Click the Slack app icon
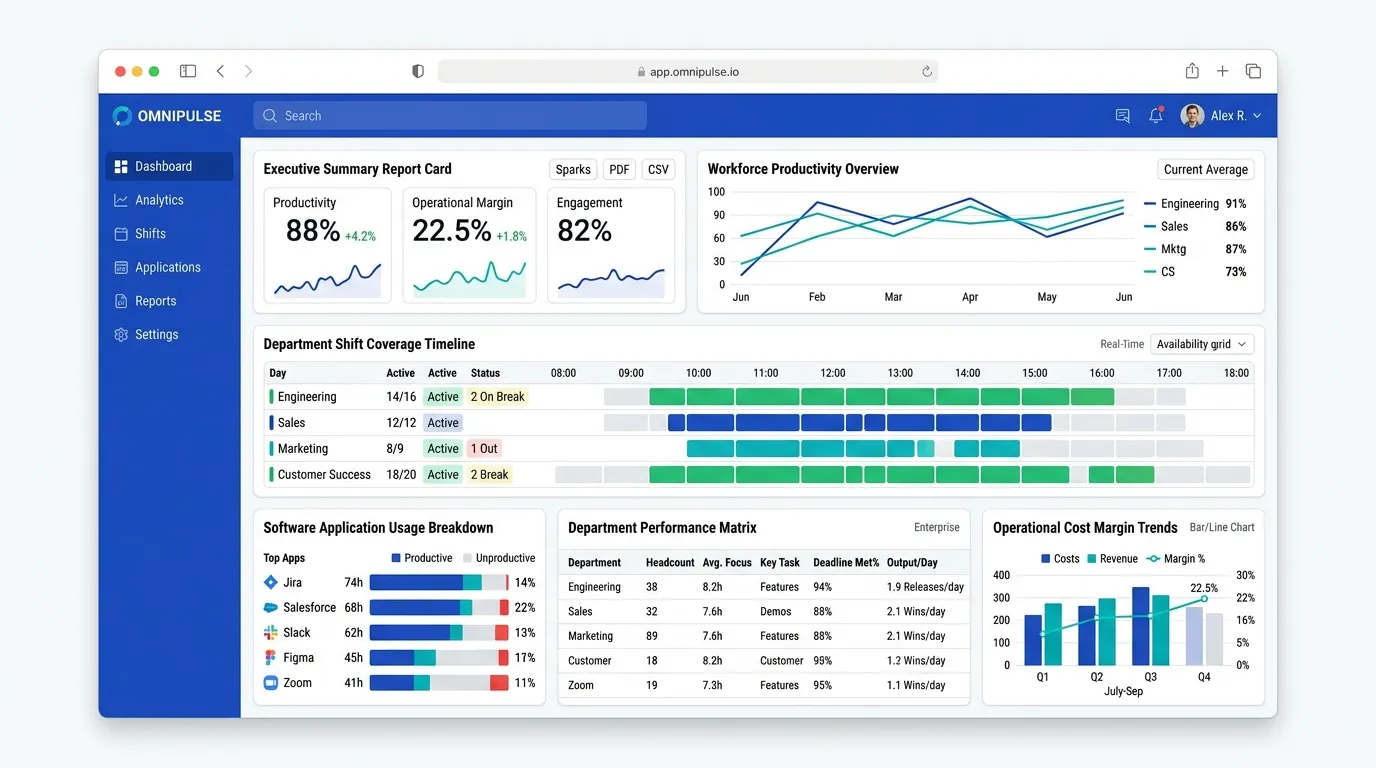 tap(270, 632)
